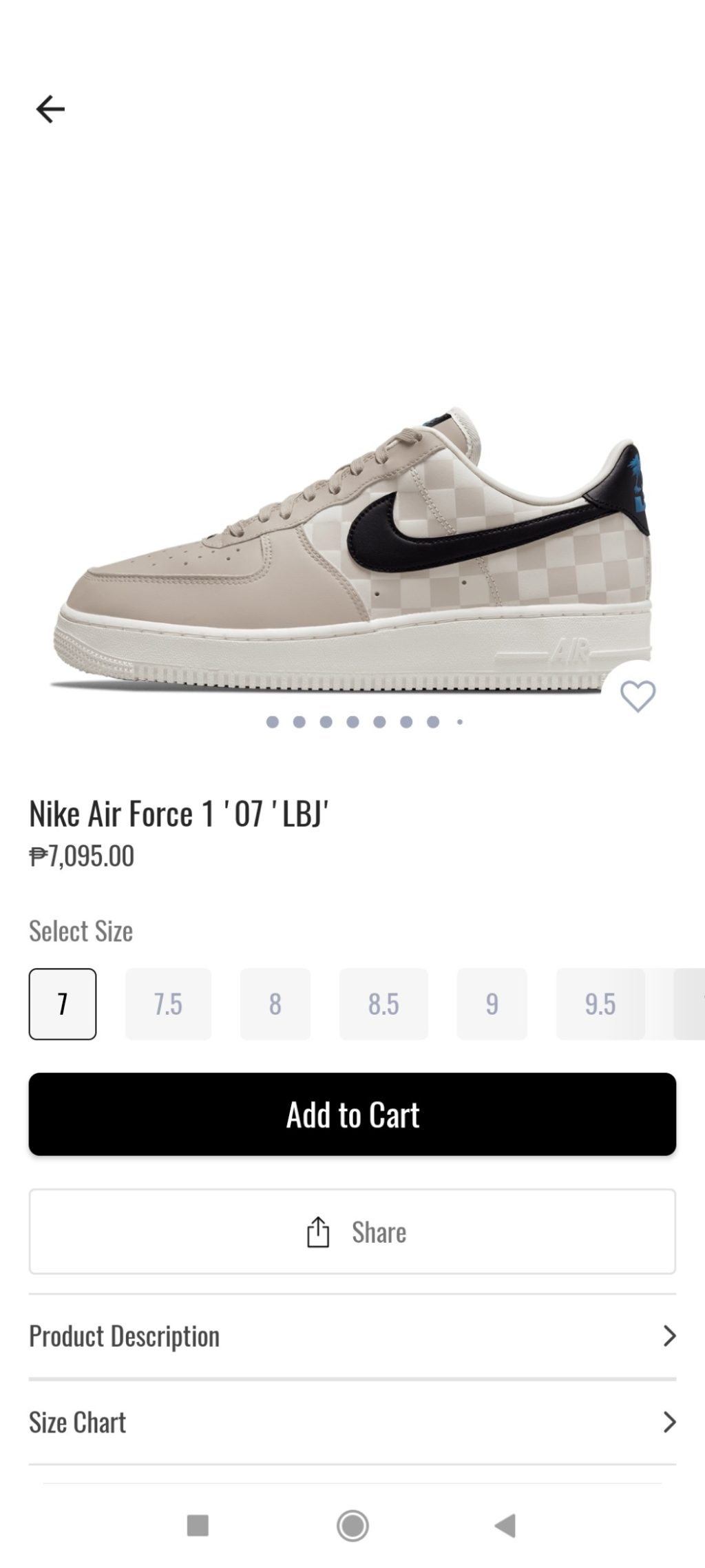Tap the back arrow icon
705x1568 pixels.
(x=50, y=109)
